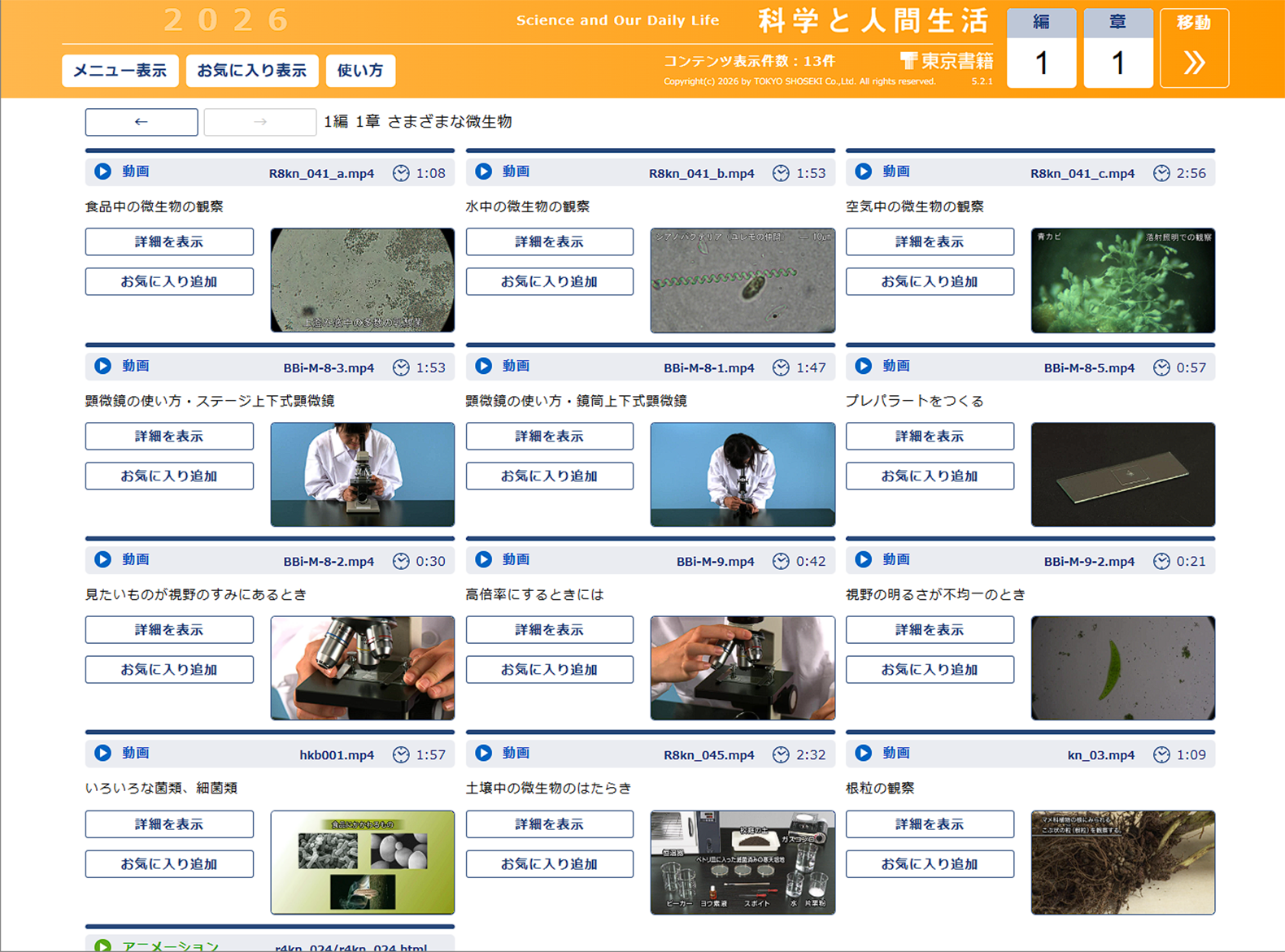Click the double-chevron 移動 move icon
Image resolution: width=1285 pixels, height=952 pixels.
(1193, 62)
